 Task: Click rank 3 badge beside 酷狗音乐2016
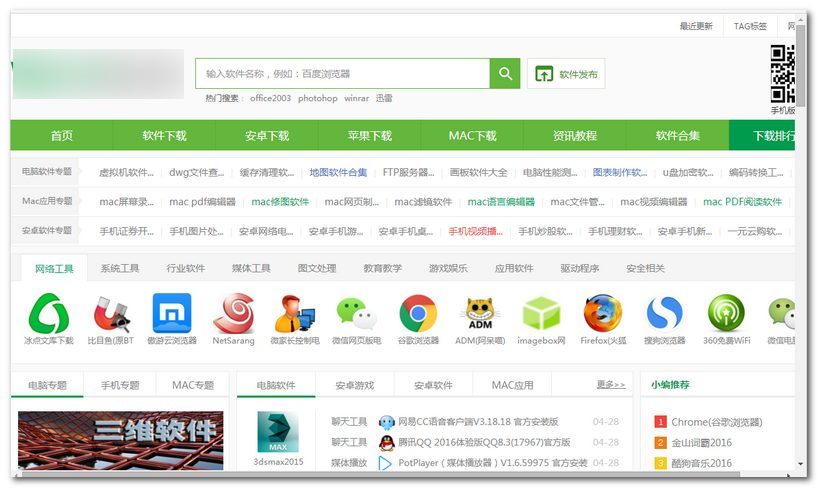point(660,463)
